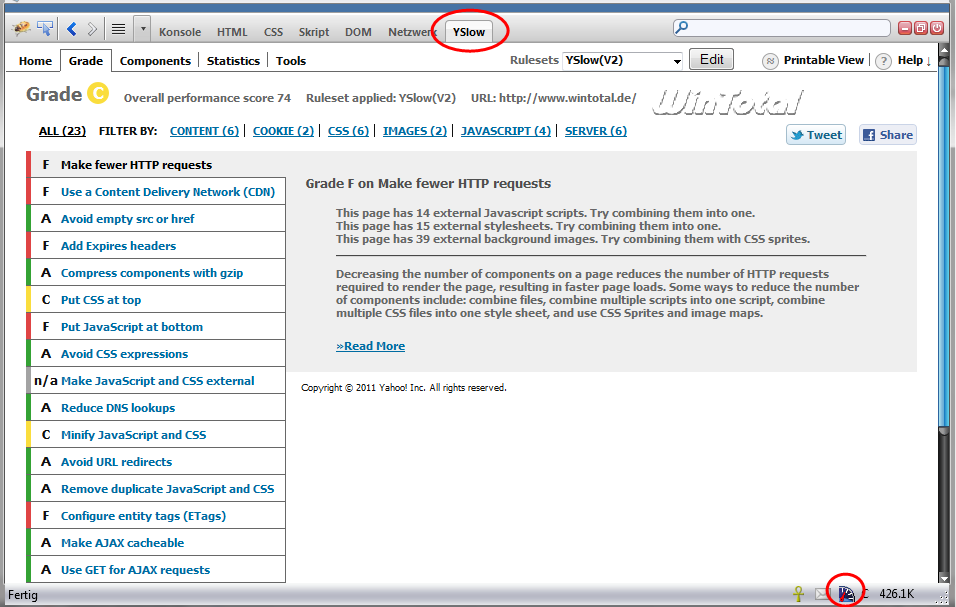
Task: Select Make JavaScript and CSS external rule
Action: [156, 381]
